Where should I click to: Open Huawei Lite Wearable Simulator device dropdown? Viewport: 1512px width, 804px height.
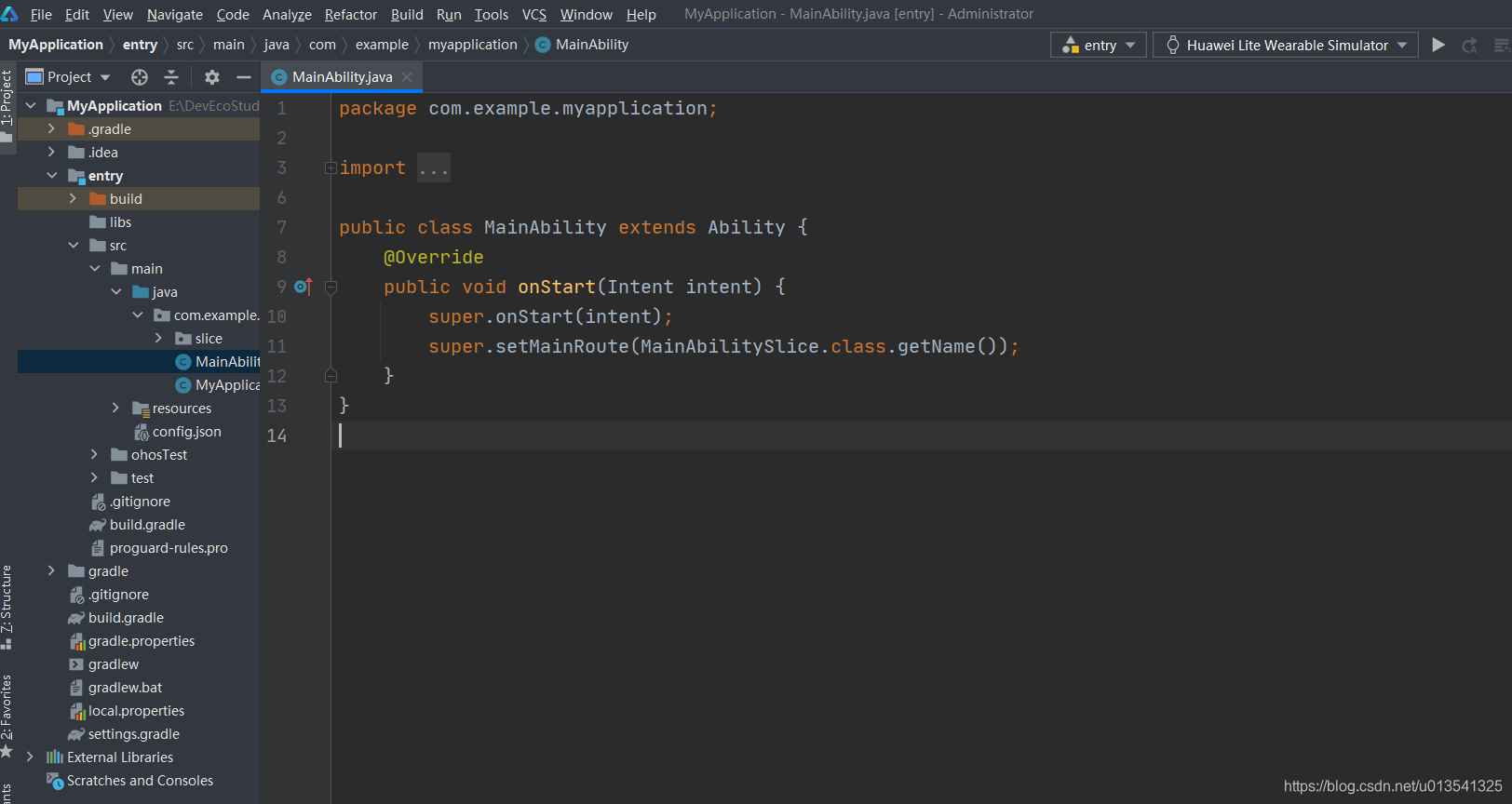(x=1286, y=45)
